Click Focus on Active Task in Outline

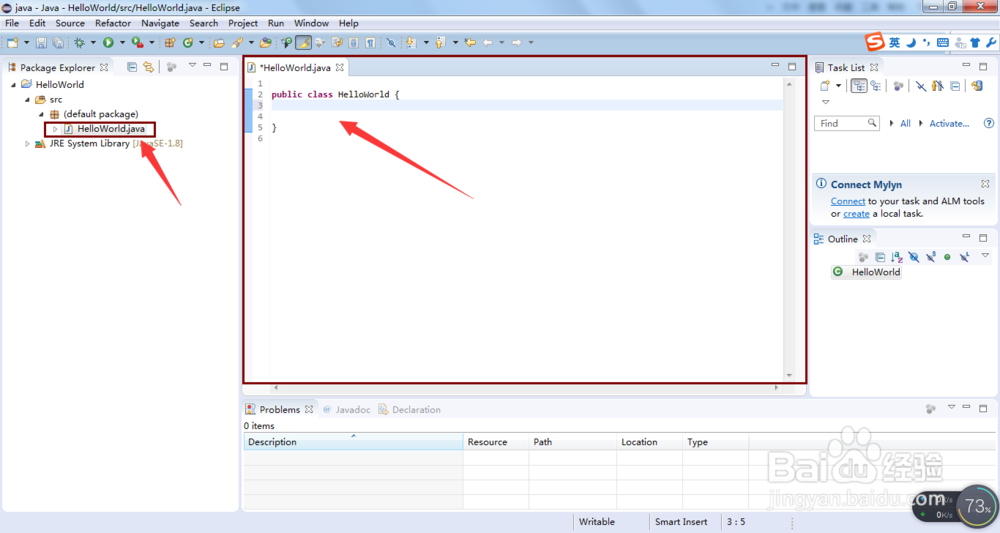pos(864,257)
